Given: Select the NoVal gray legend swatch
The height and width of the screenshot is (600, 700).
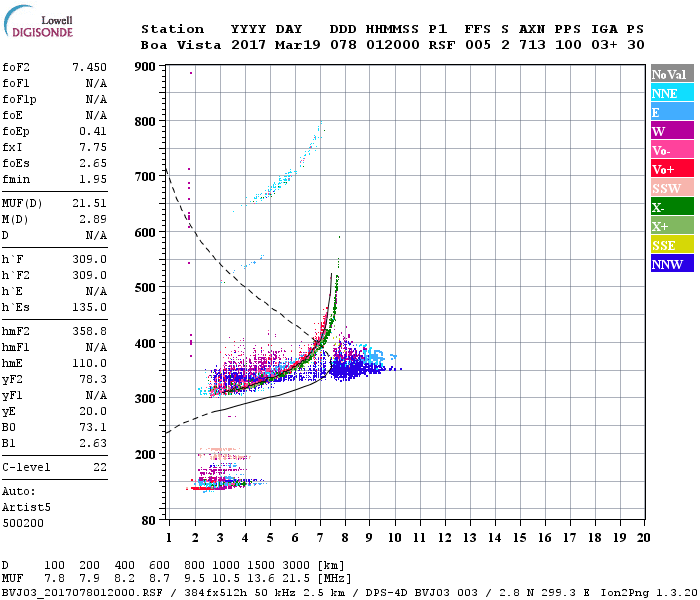Looking at the screenshot, I should point(672,74).
